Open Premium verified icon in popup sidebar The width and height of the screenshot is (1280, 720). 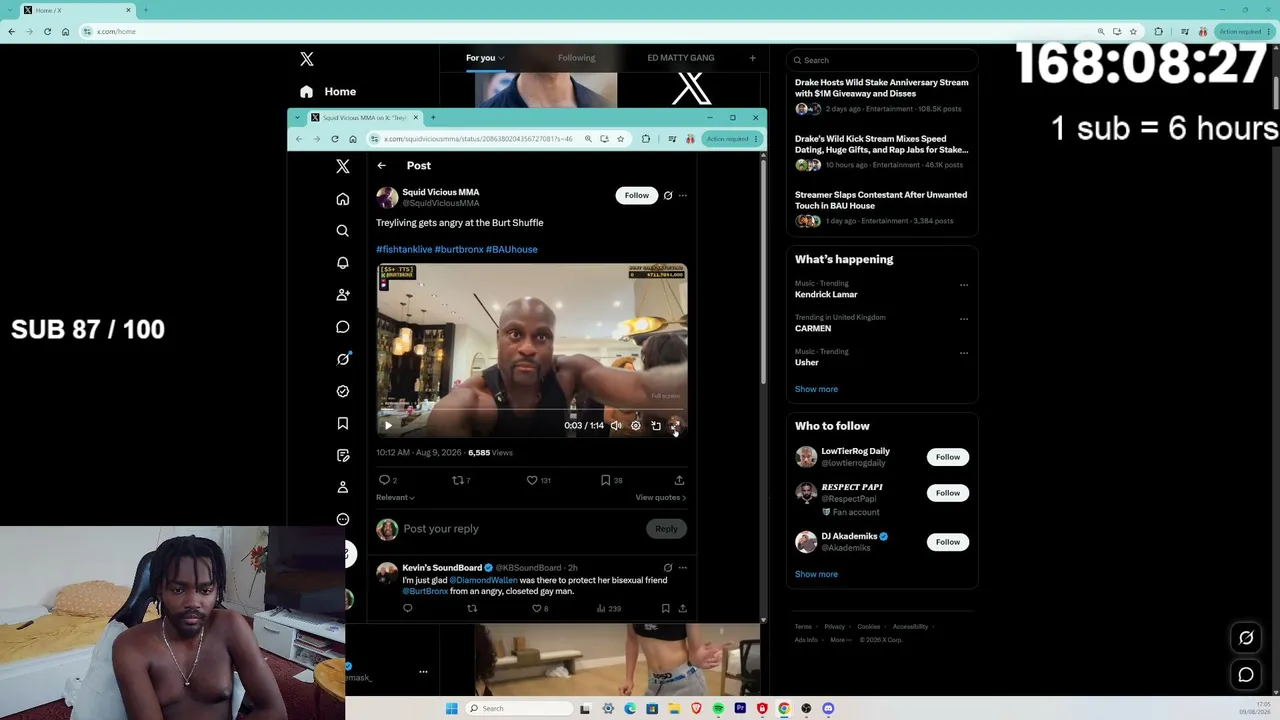tap(343, 391)
